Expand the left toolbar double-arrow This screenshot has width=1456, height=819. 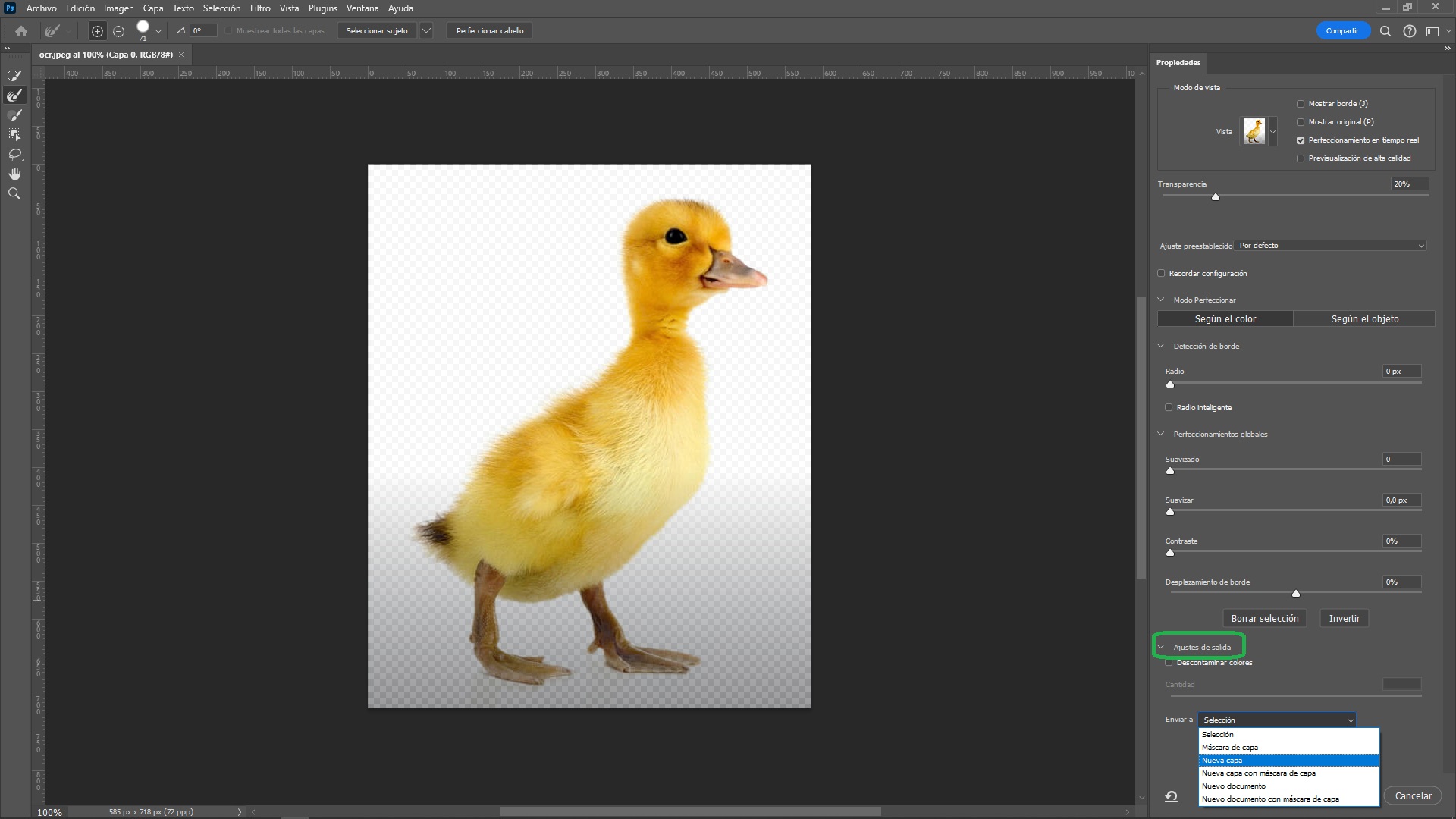(7, 49)
